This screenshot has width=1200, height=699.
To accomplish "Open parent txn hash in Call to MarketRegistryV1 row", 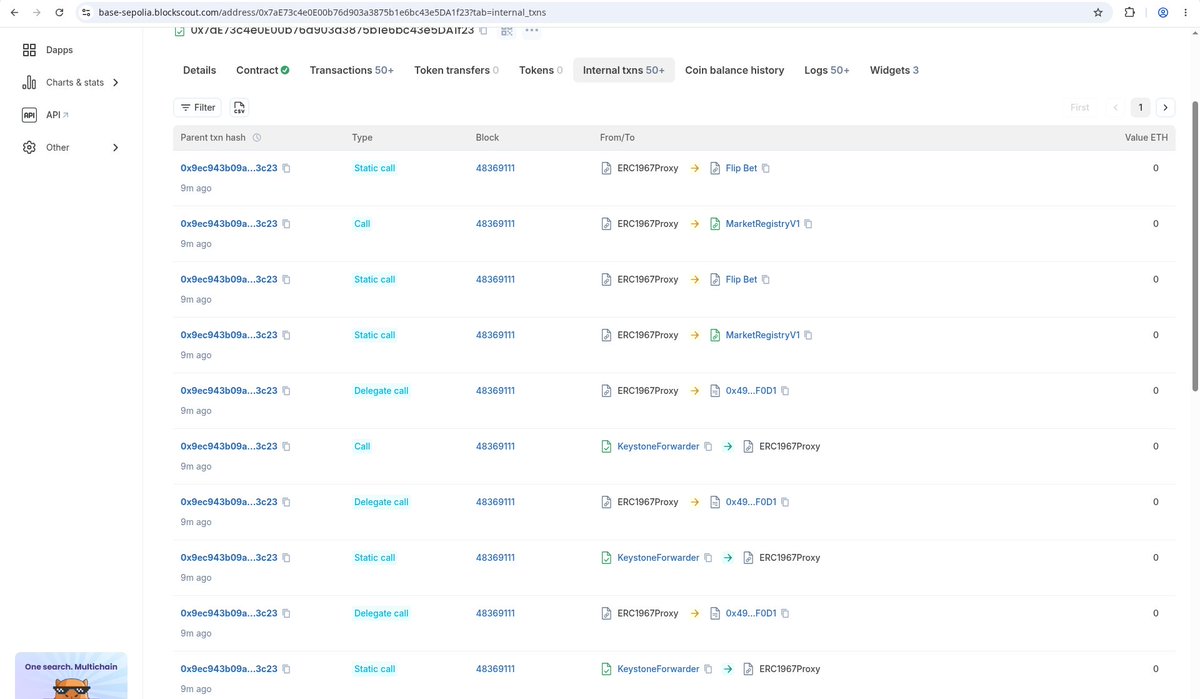I will (229, 224).
